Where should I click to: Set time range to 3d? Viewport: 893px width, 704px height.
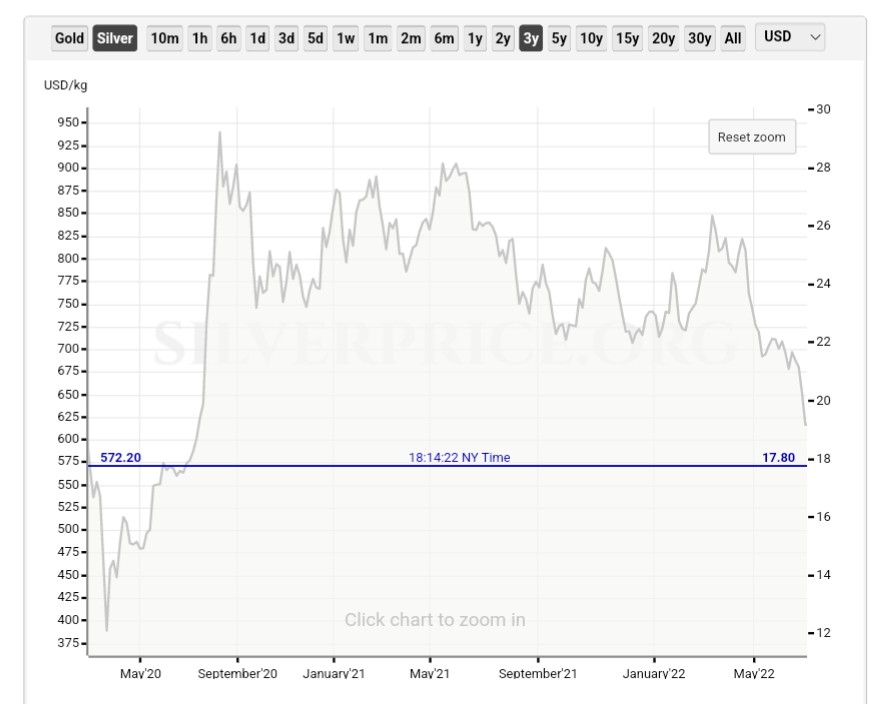286,38
